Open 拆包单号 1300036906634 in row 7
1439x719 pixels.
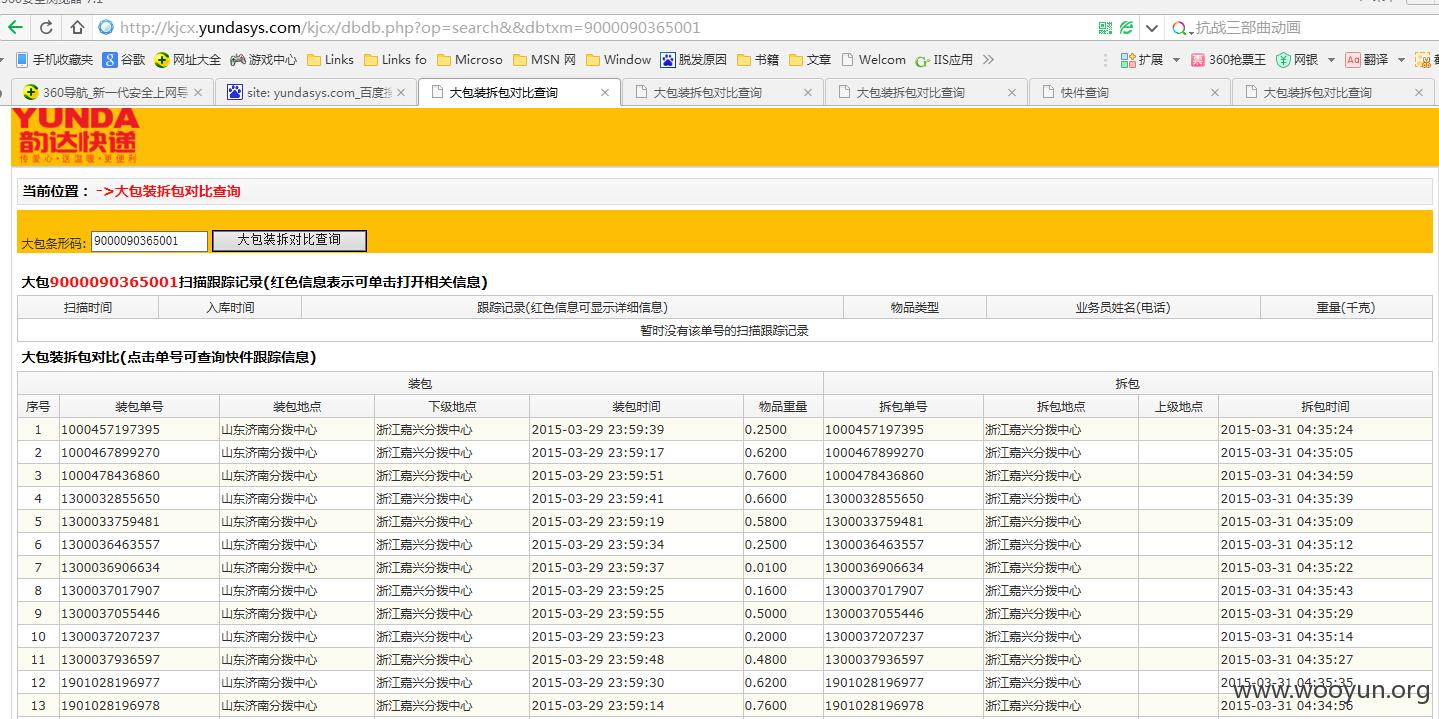874,568
